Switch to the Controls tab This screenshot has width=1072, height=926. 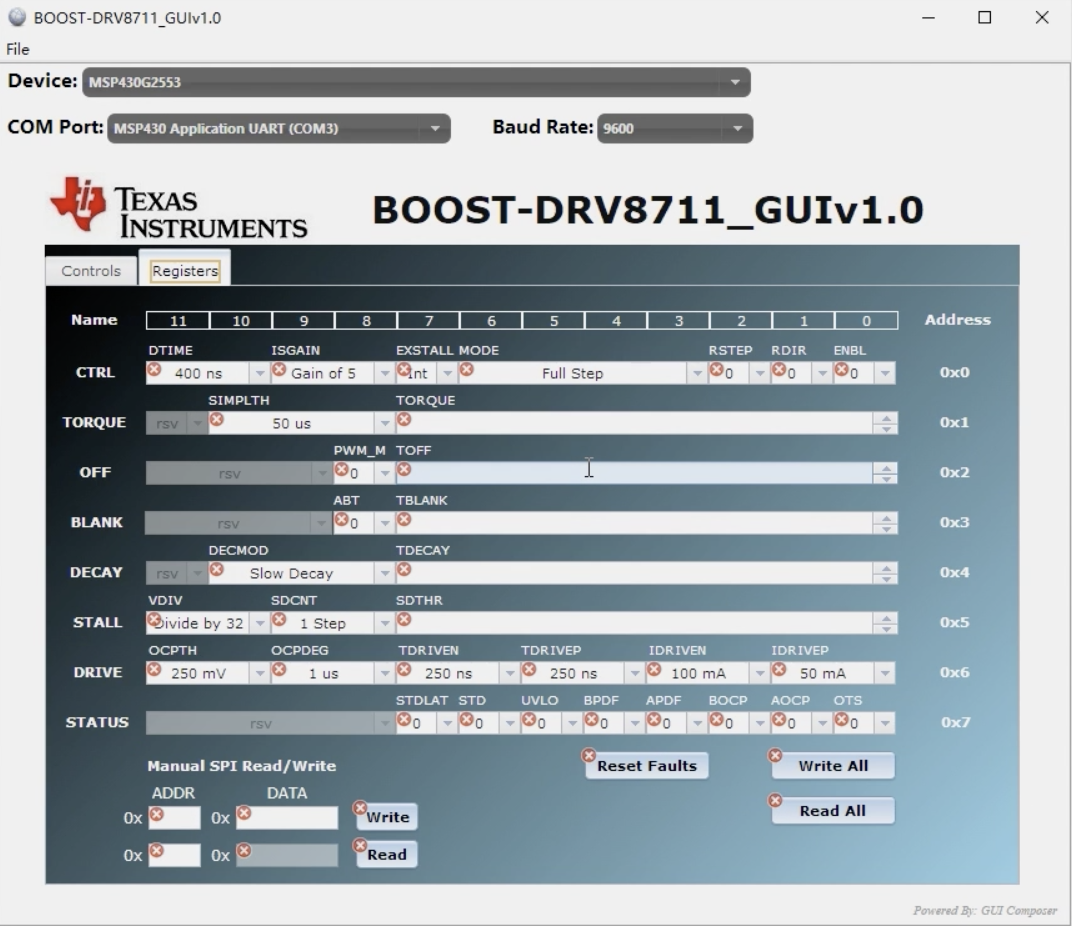click(x=90, y=269)
